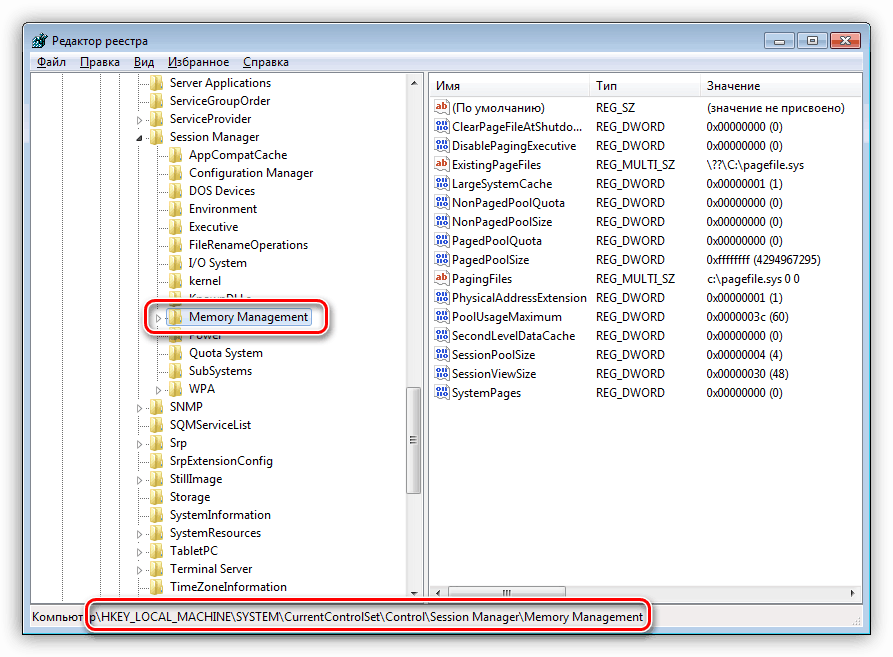The height and width of the screenshot is (657, 893).
Task: Click the SNMP folder icon
Action: (x=157, y=406)
